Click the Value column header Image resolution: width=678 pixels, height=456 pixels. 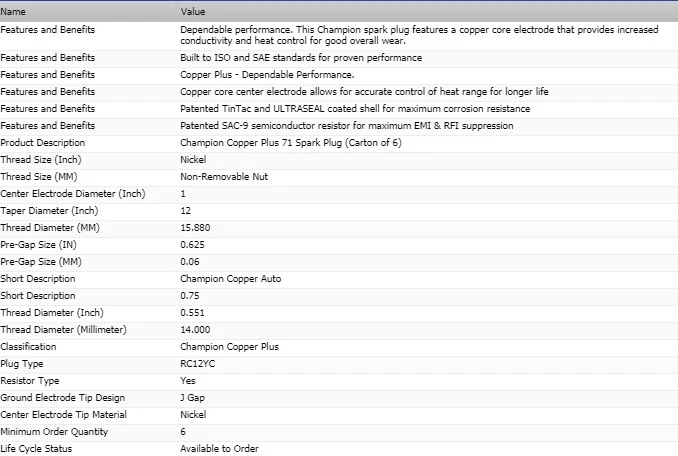tap(193, 12)
